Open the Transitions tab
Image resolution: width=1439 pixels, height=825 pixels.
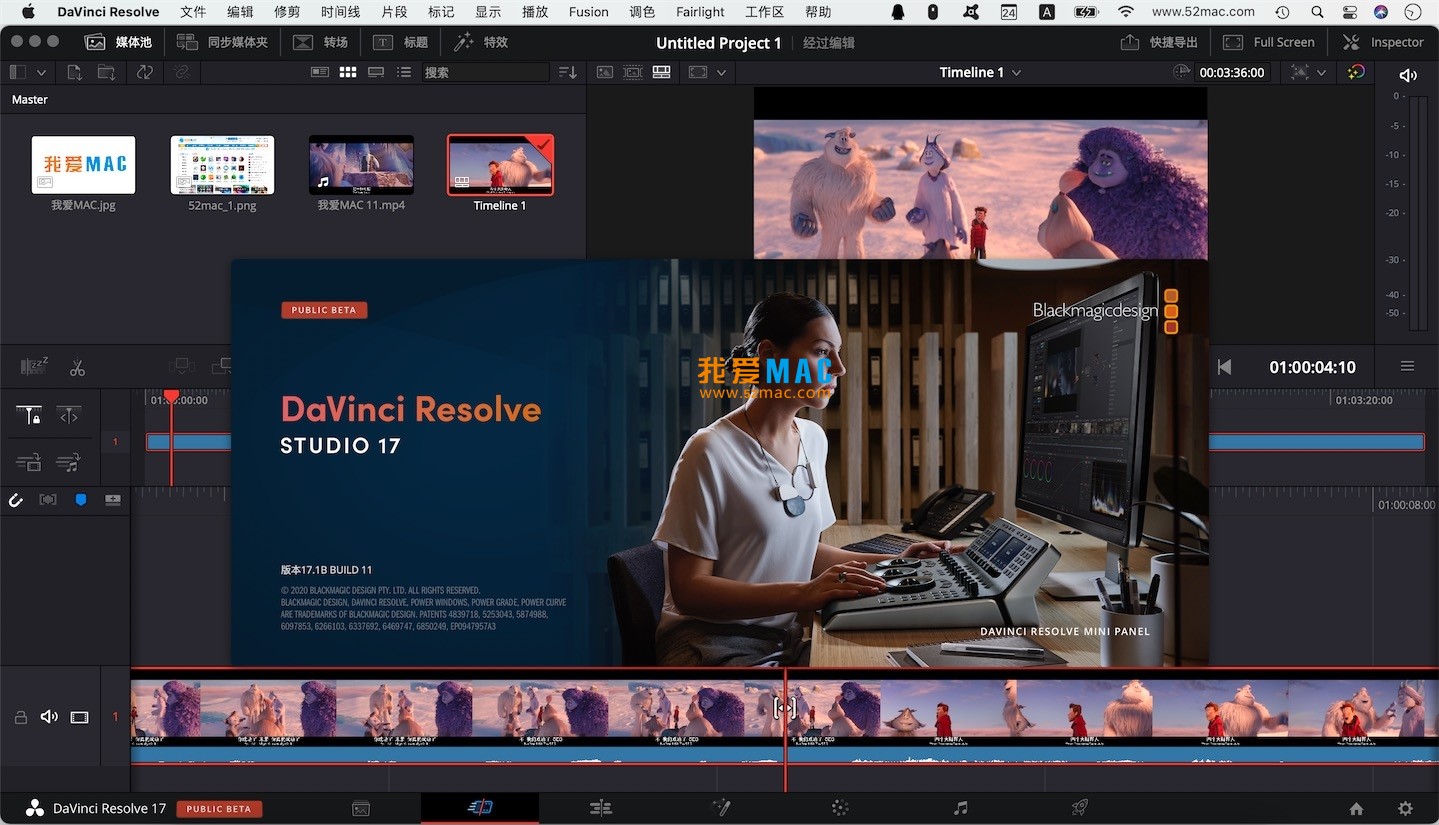tap(321, 42)
